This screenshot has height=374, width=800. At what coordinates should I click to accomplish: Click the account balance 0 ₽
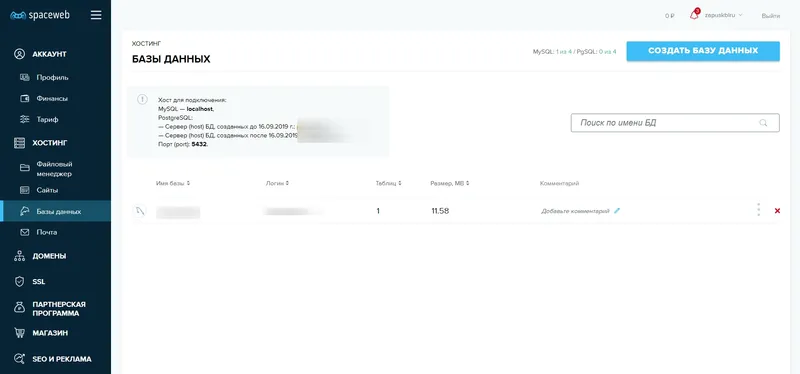pos(669,16)
